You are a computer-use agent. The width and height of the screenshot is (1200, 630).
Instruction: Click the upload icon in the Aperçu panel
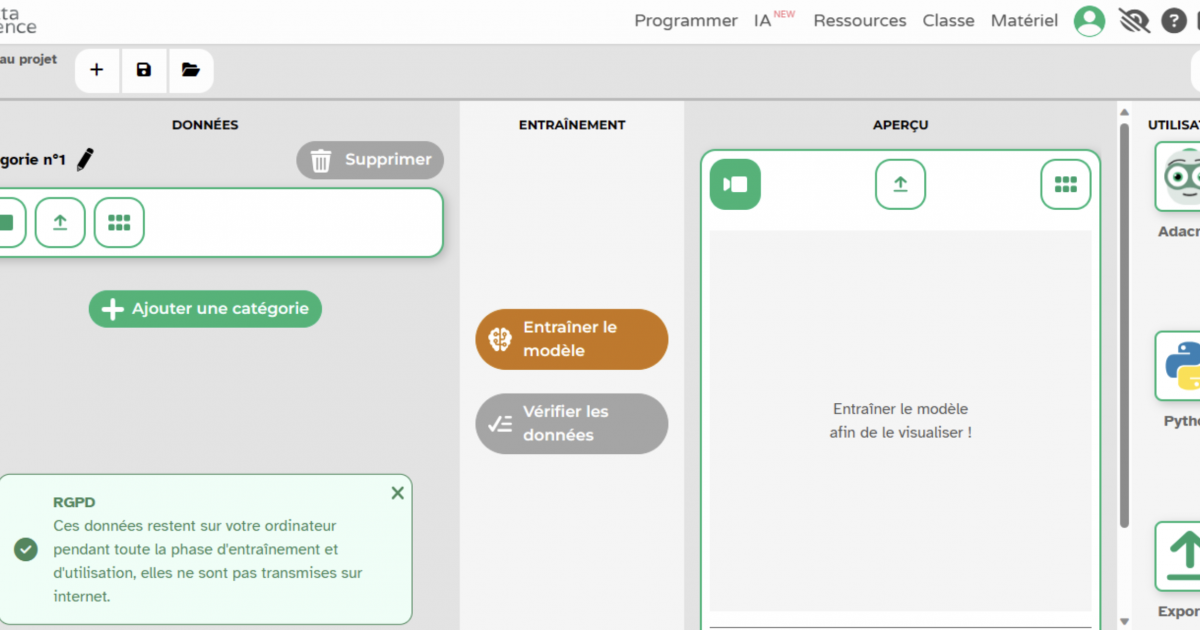pos(900,185)
